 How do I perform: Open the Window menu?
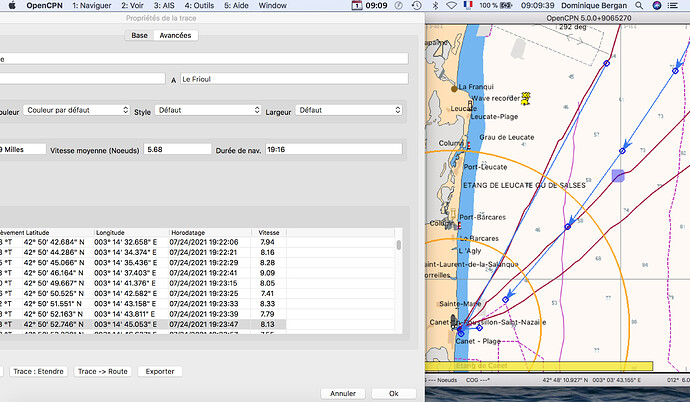click(272, 5)
